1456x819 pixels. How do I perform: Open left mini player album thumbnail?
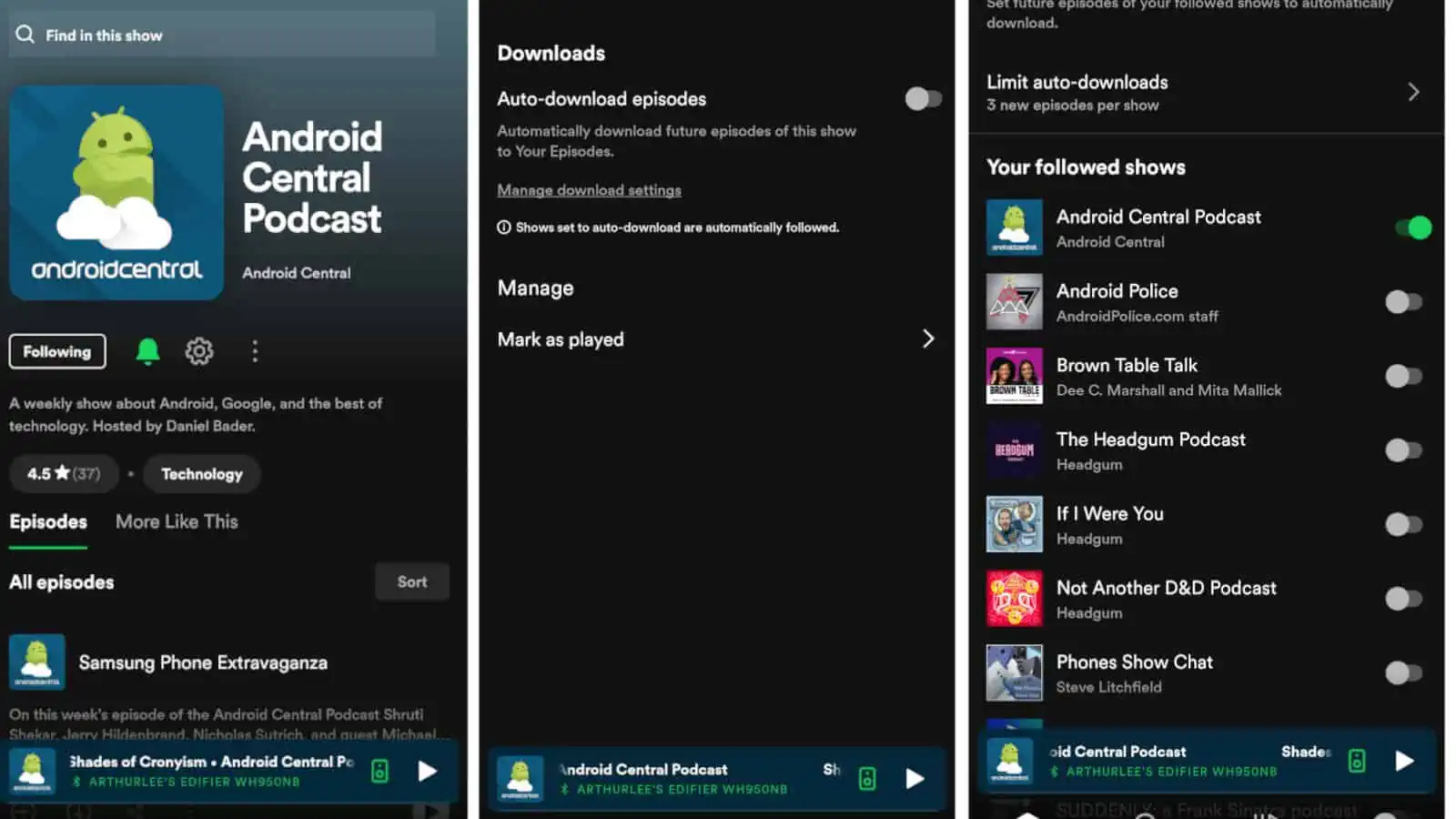[x=33, y=771]
